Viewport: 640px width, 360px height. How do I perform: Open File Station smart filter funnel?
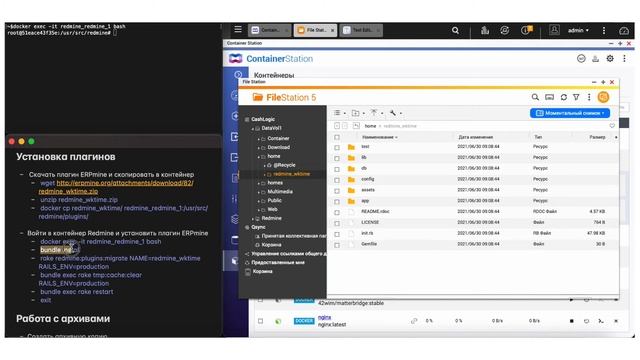[576, 97]
